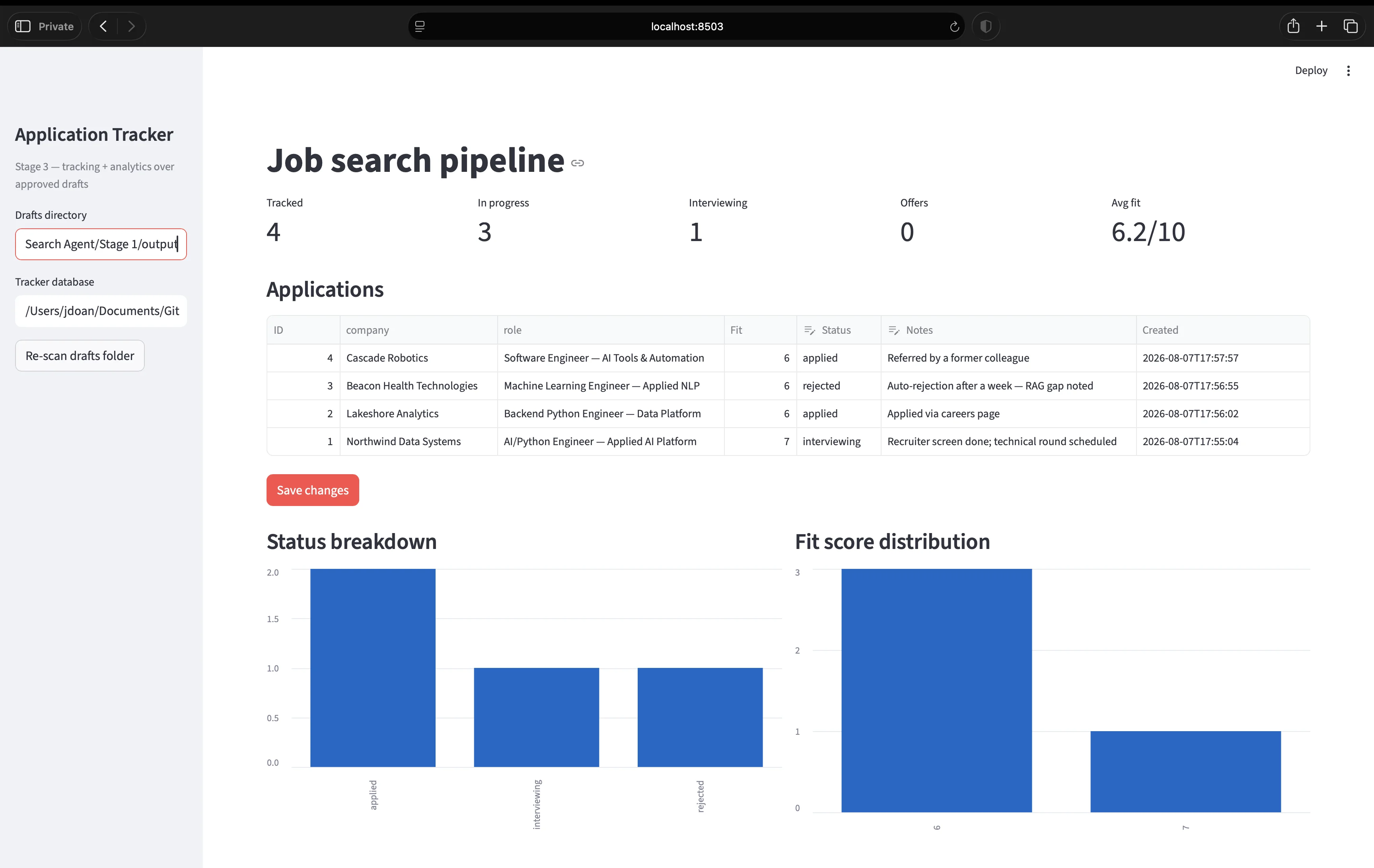Go forward with the browser forward arrow

[x=131, y=26]
